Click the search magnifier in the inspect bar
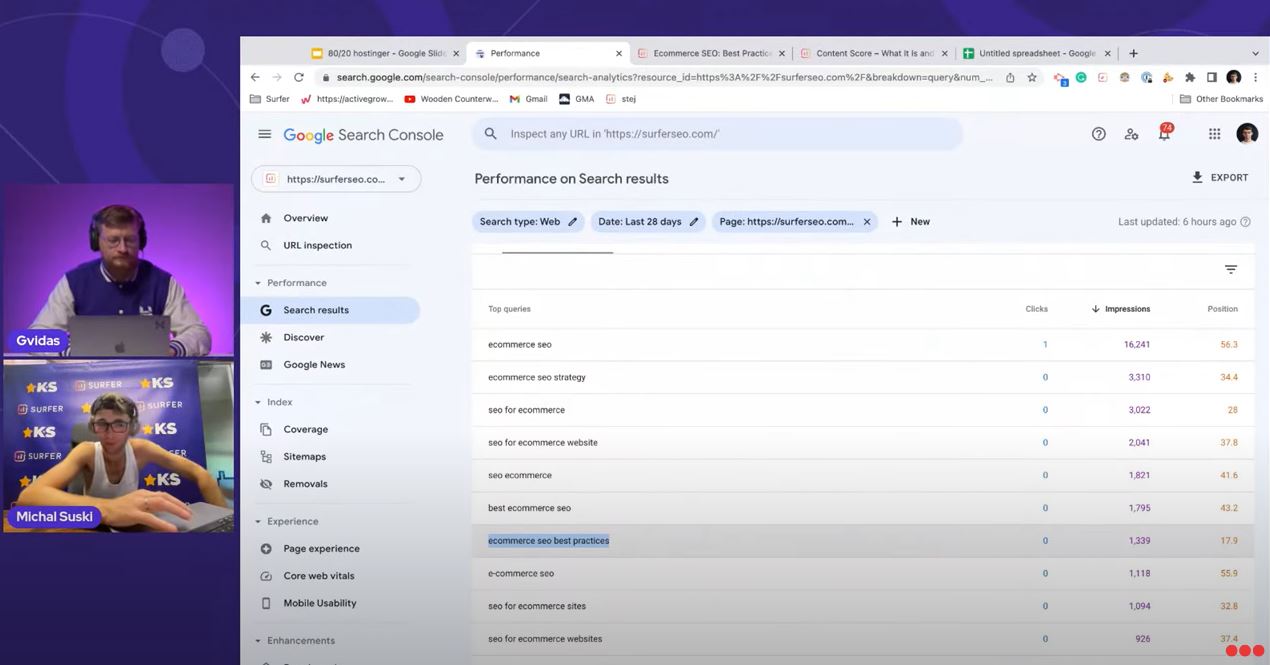Viewport: 1270px width, 665px height. (x=491, y=134)
